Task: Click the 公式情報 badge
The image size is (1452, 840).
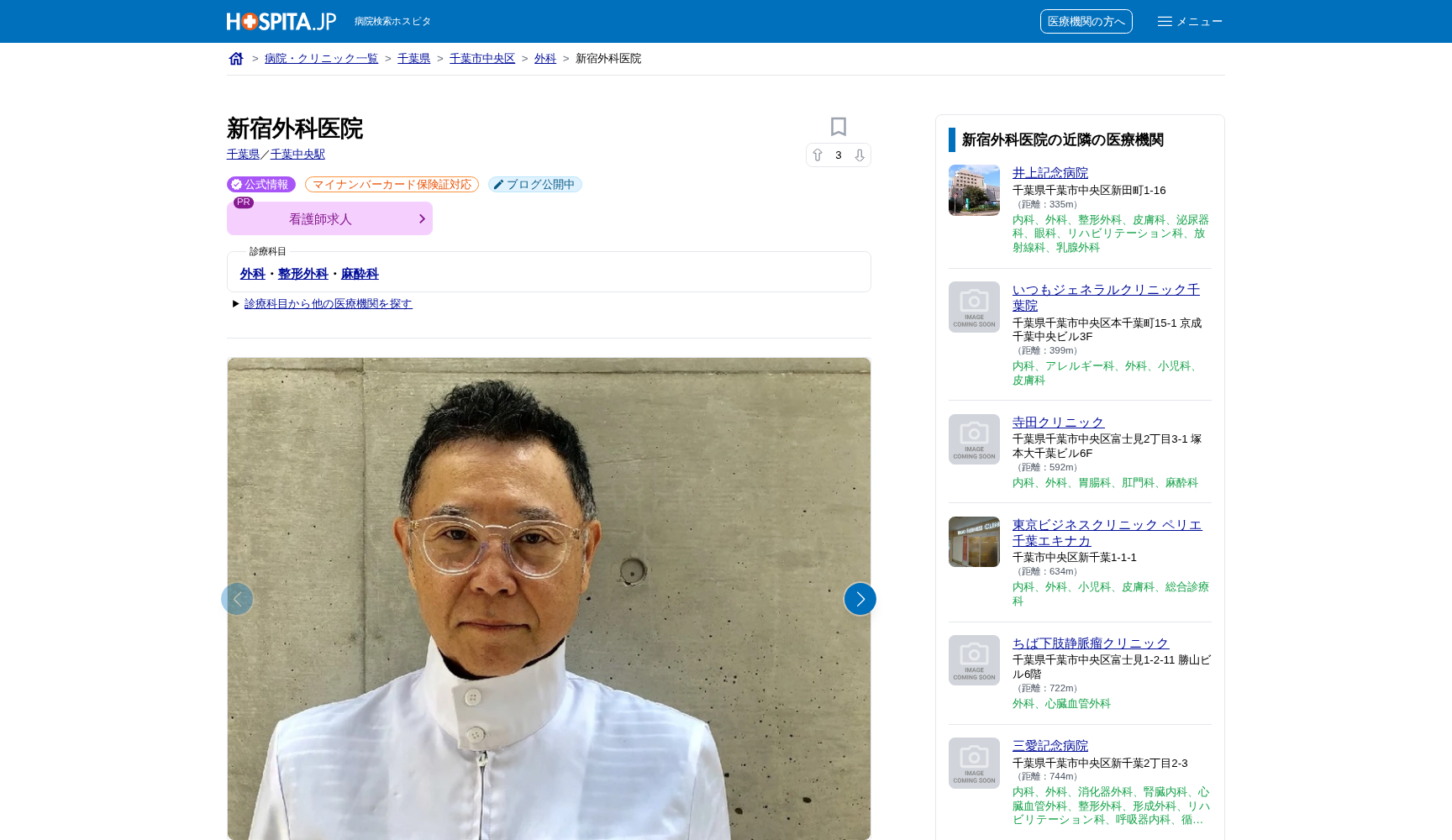Action: [261, 185]
